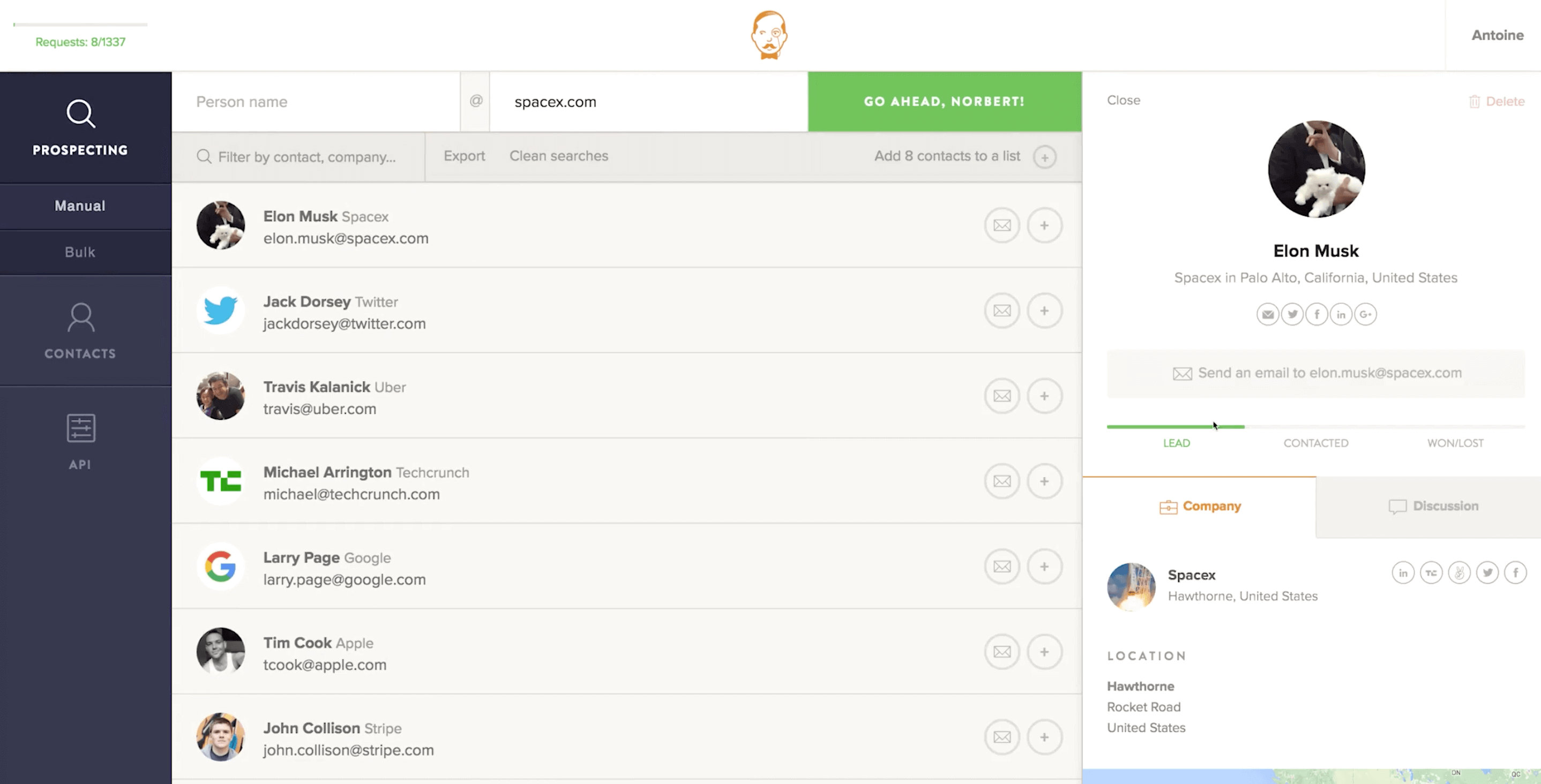This screenshot has width=1541, height=784.
Task: Click plus icon beside Add 8 contacts
Action: click(1044, 157)
